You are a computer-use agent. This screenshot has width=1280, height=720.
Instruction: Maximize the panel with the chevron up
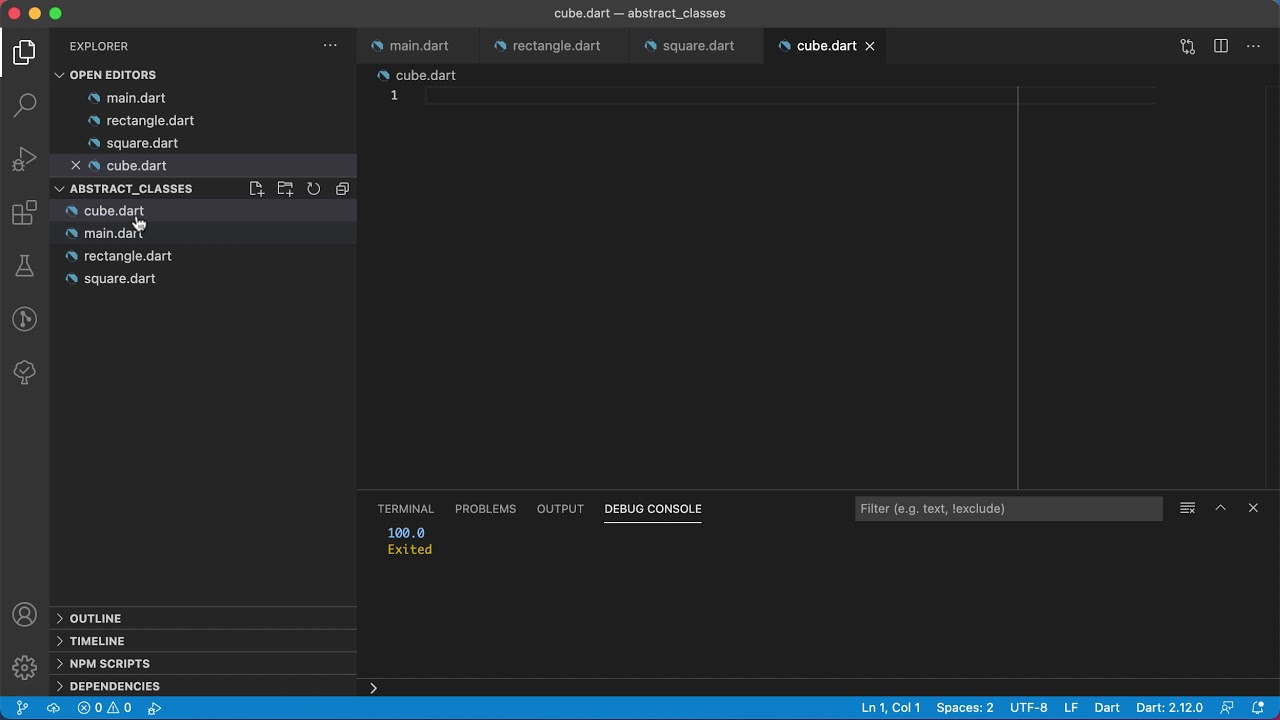[1220, 508]
